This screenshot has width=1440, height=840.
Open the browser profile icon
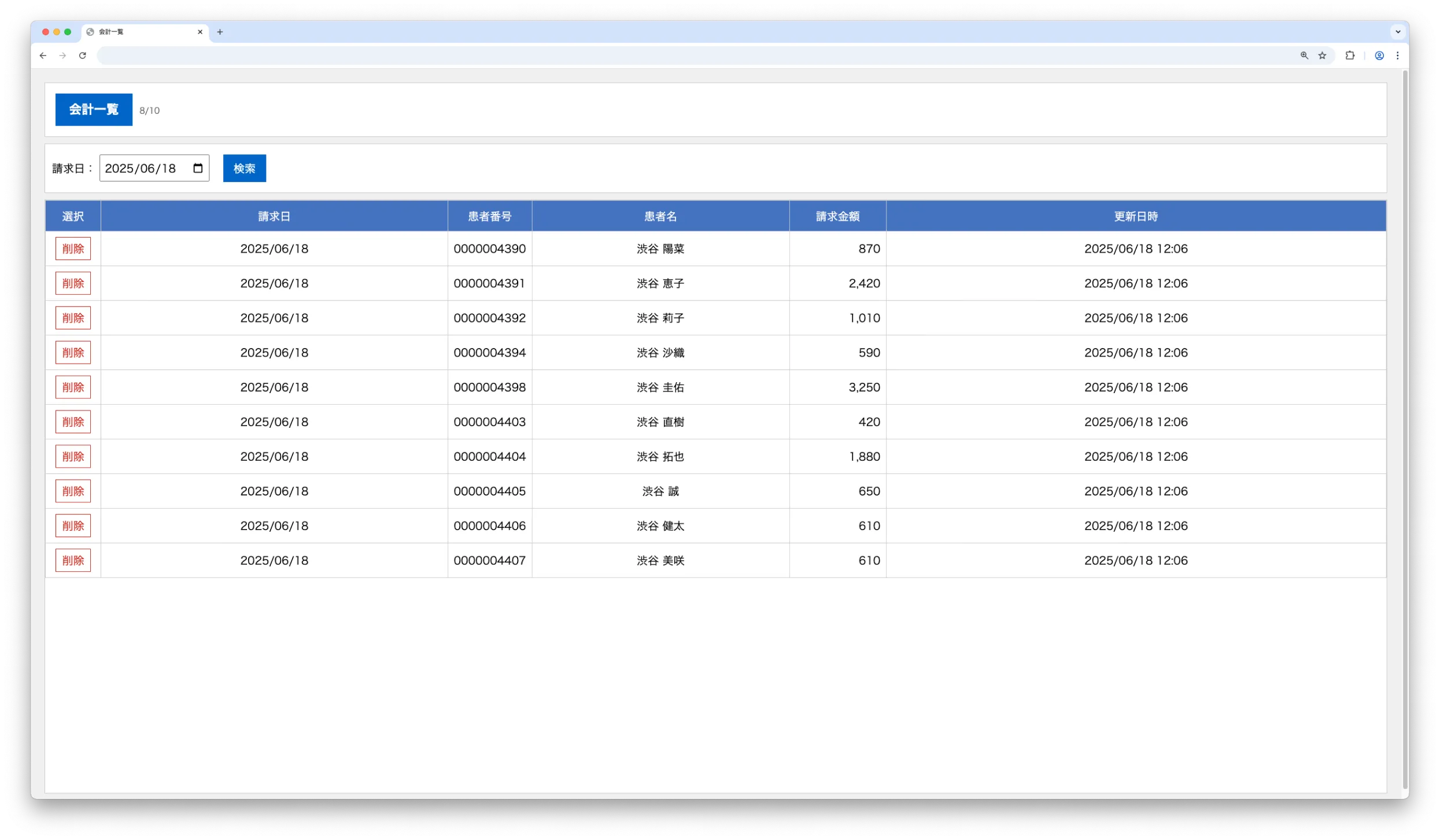pyautogui.click(x=1379, y=55)
